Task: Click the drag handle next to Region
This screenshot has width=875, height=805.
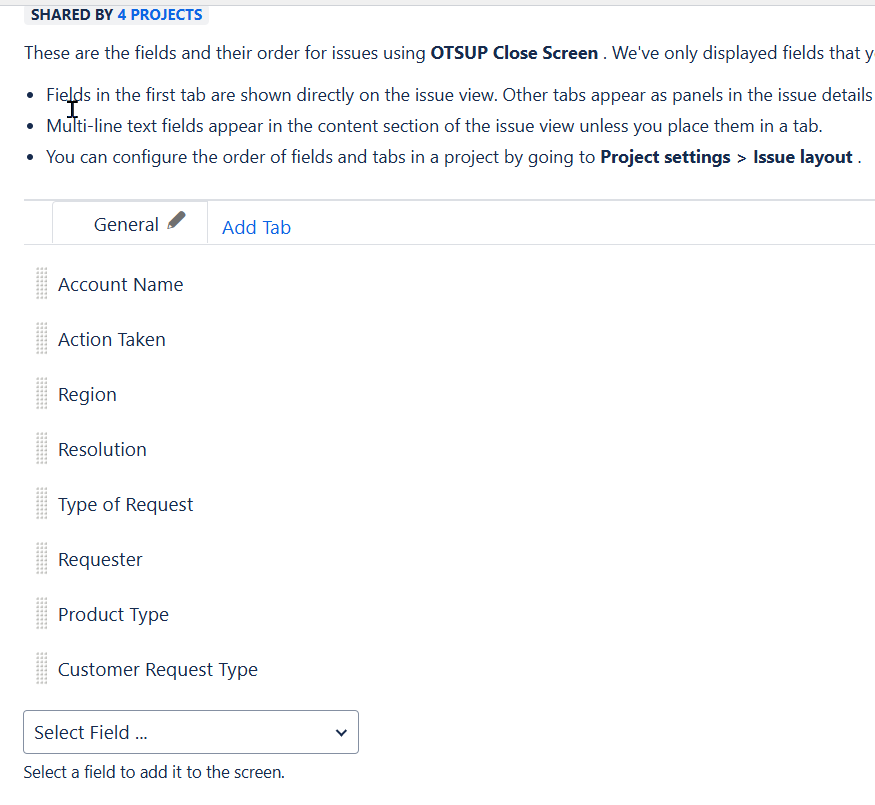Action: click(x=41, y=394)
